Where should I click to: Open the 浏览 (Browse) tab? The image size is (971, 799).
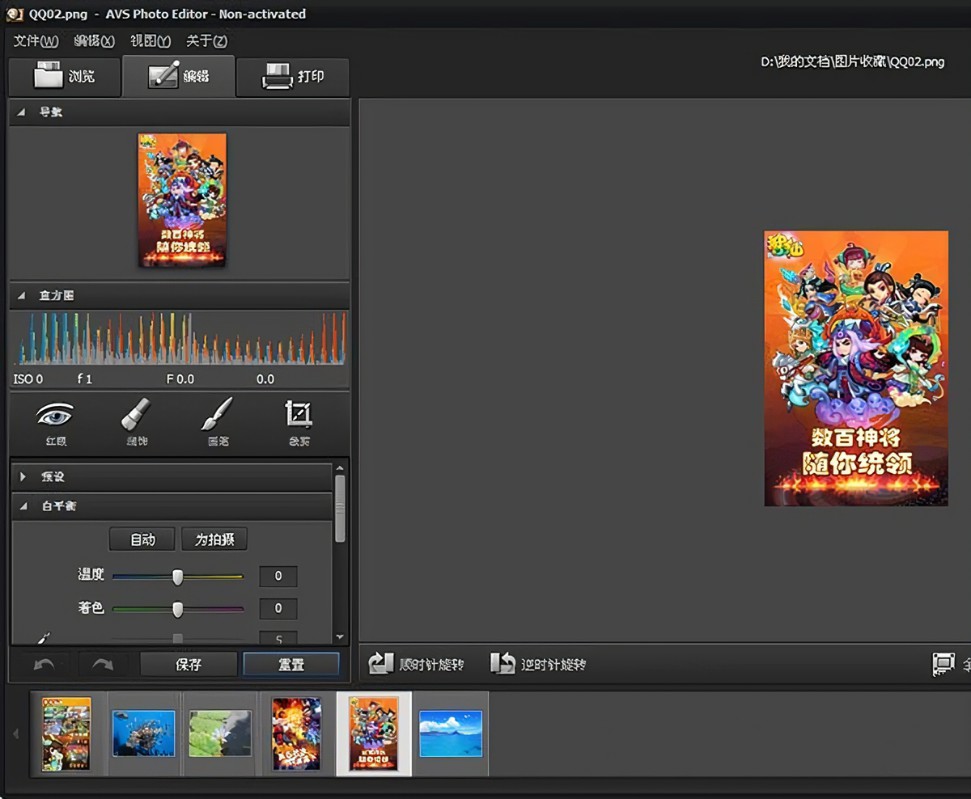(64, 76)
